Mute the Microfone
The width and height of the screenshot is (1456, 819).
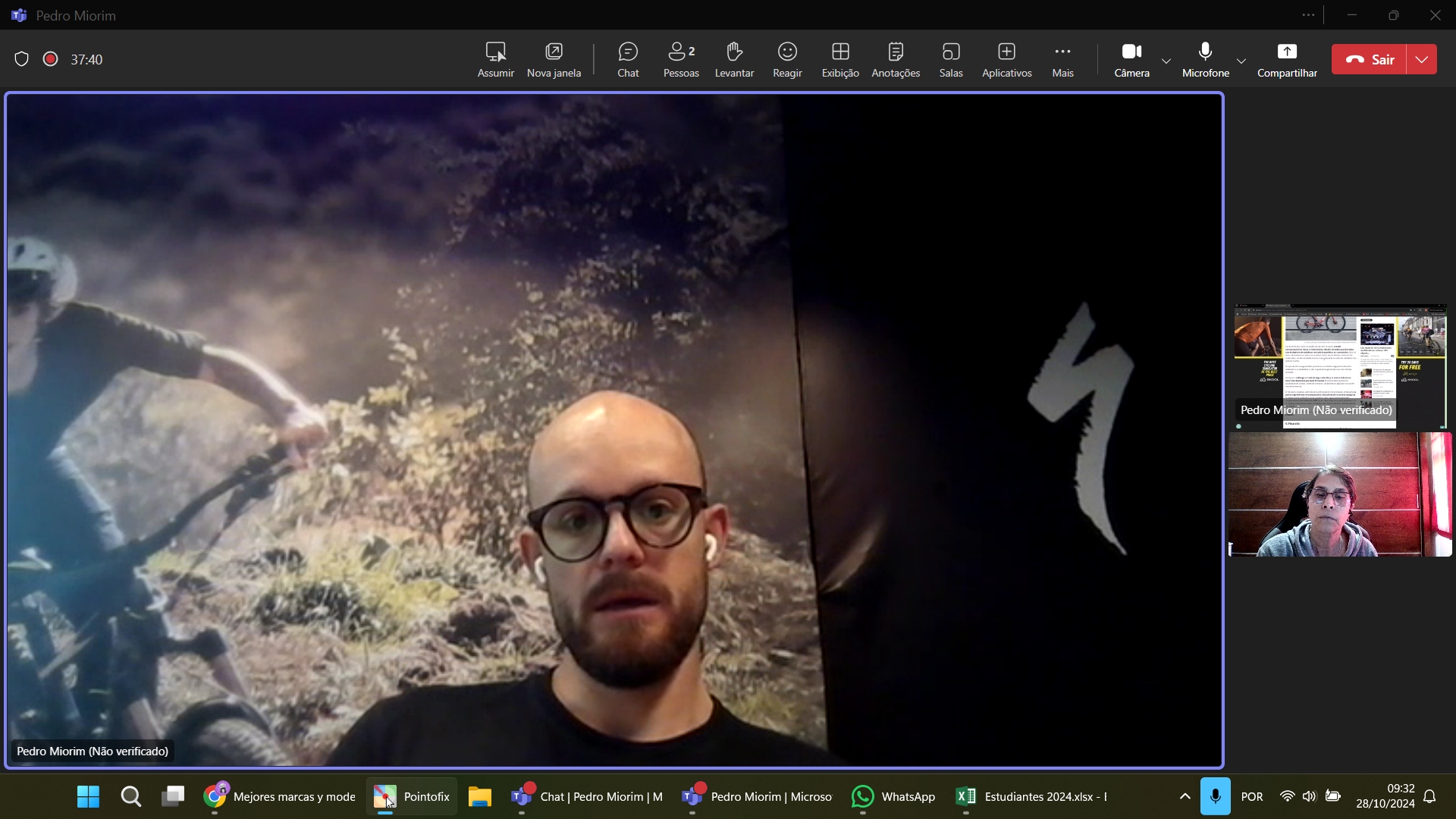pos(1205,59)
